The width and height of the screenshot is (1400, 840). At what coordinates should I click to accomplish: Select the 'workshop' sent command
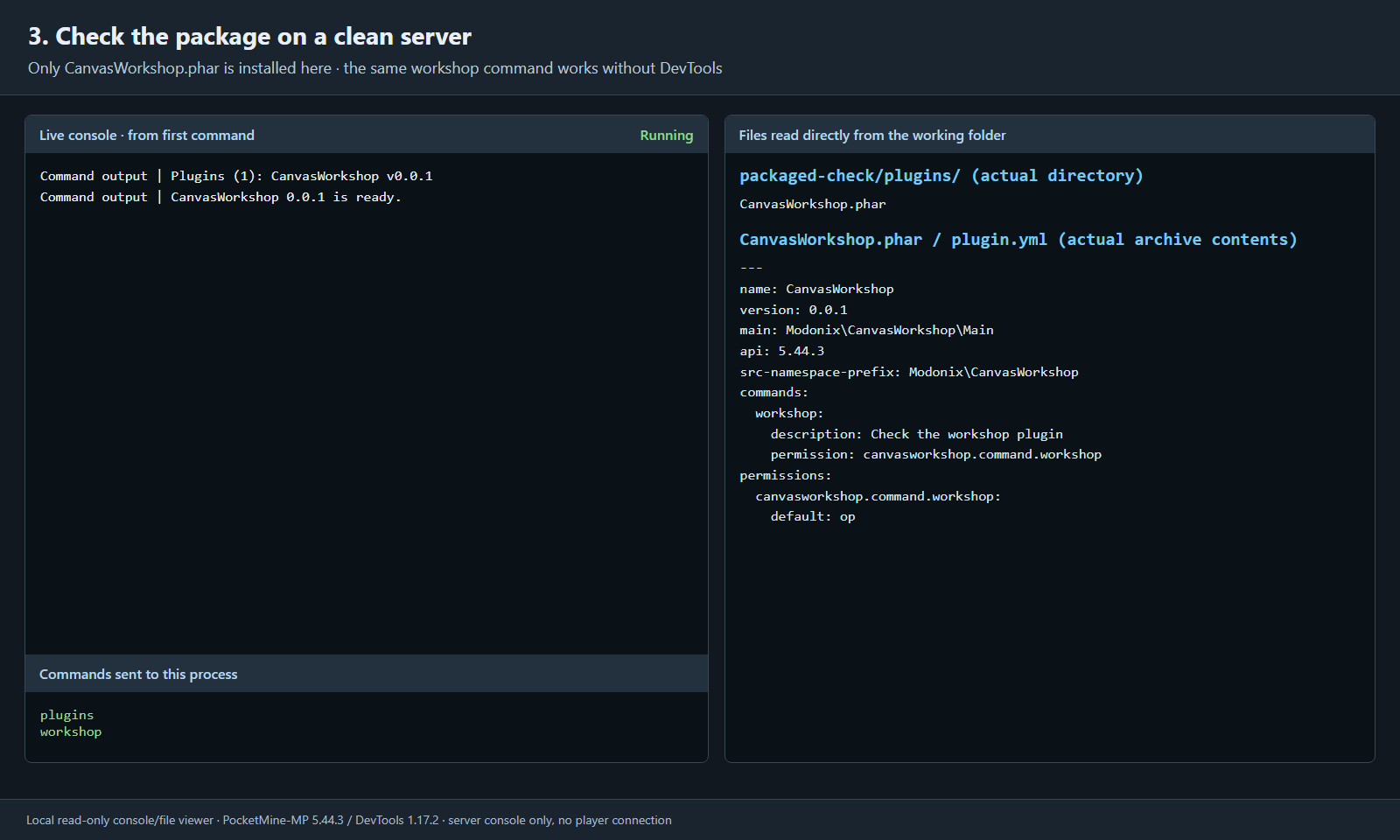click(x=71, y=731)
